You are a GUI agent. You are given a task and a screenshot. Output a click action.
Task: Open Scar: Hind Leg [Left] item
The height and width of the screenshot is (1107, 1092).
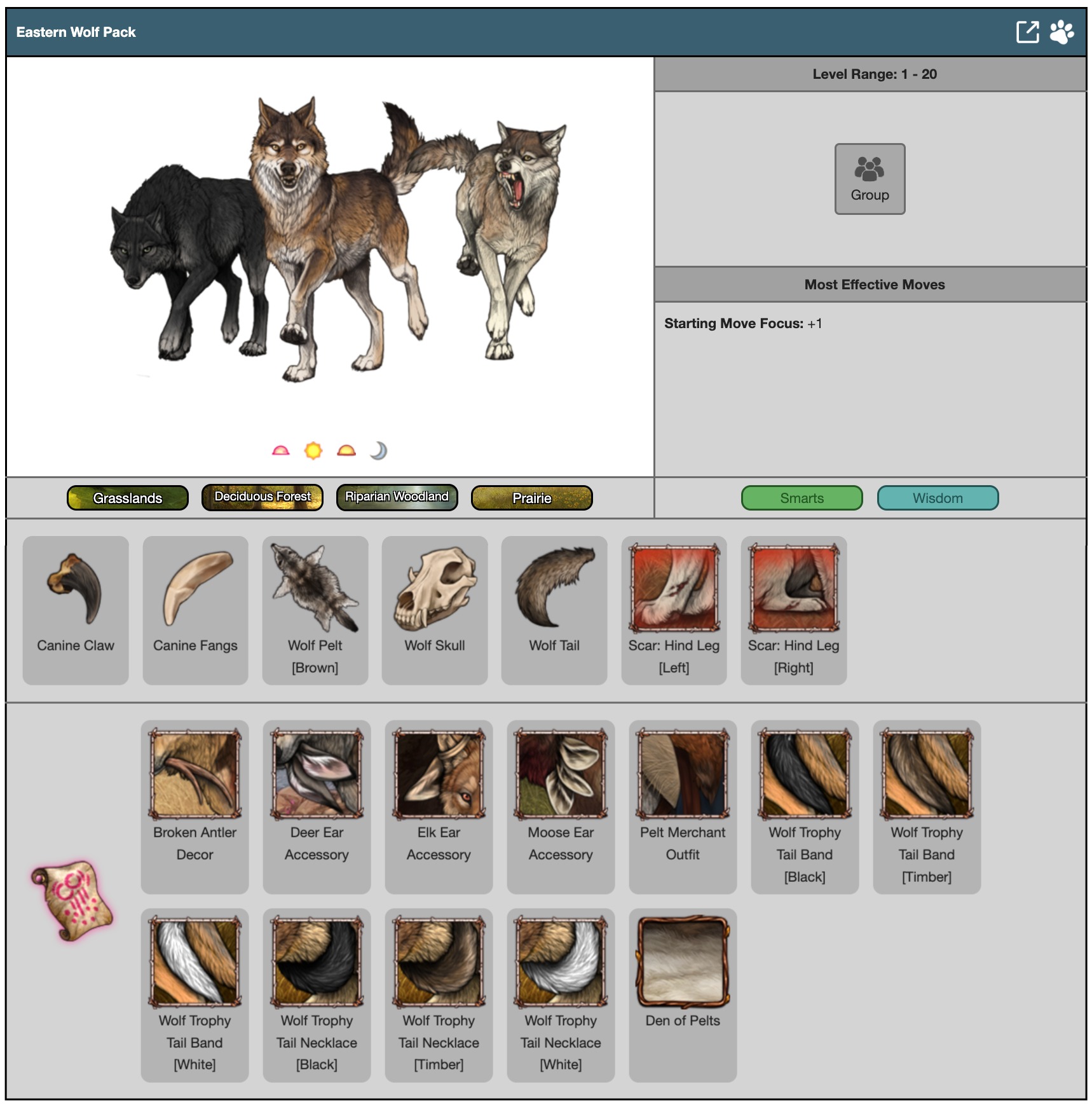(x=674, y=609)
